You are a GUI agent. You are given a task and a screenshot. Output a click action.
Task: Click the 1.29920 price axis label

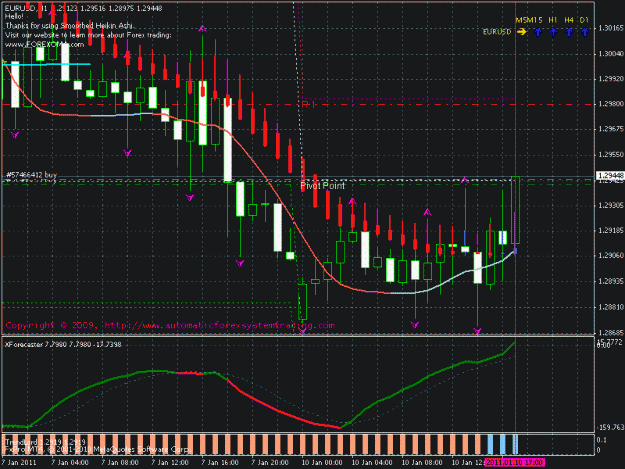pos(610,78)
